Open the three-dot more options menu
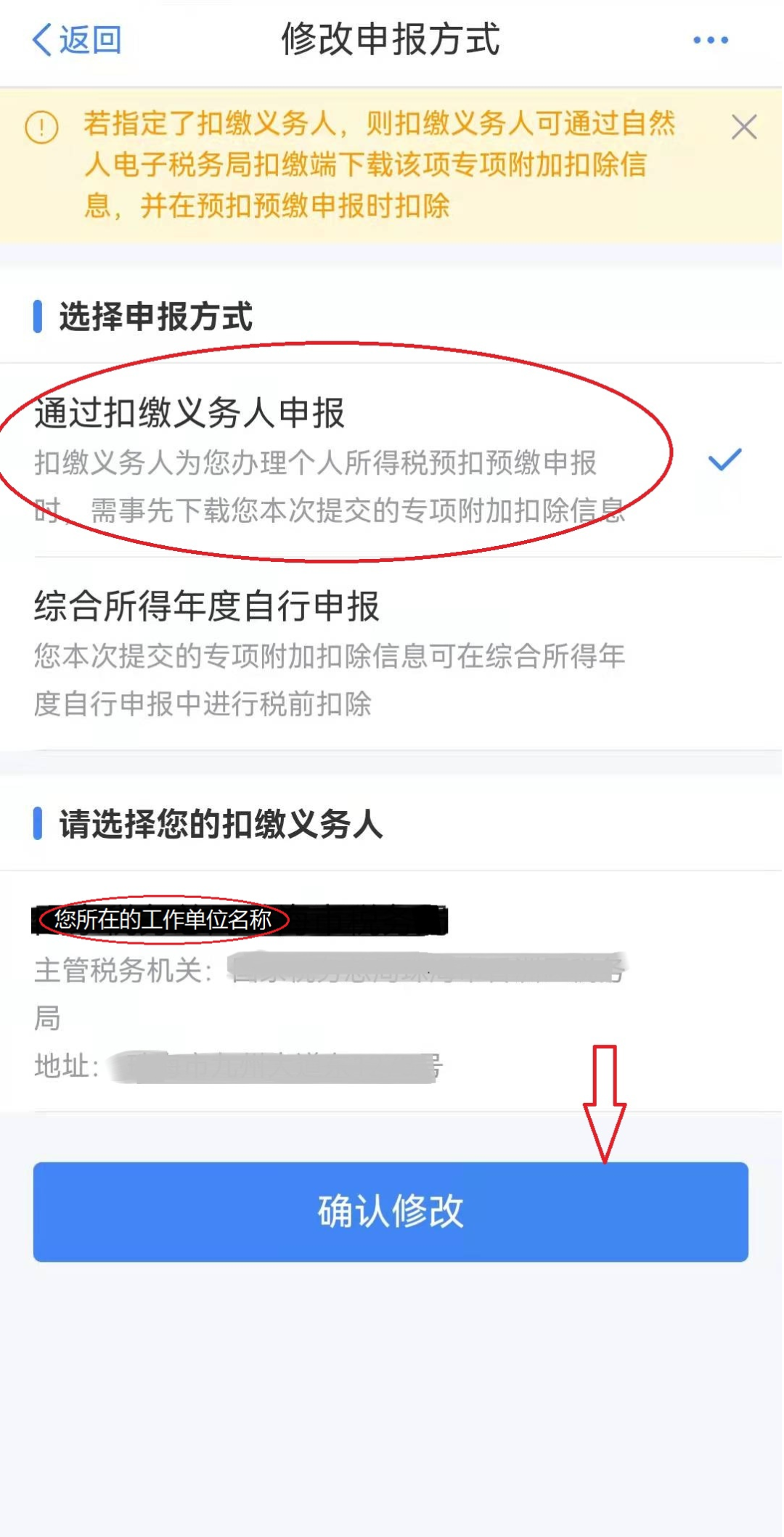Screen dimensions: 784x1537 [711, 40]
